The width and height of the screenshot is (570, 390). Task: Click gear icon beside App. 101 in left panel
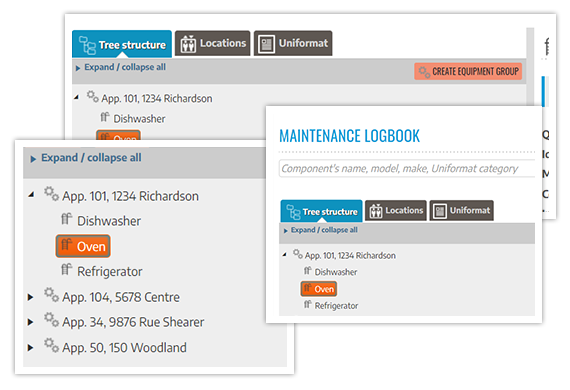[51, 194]
